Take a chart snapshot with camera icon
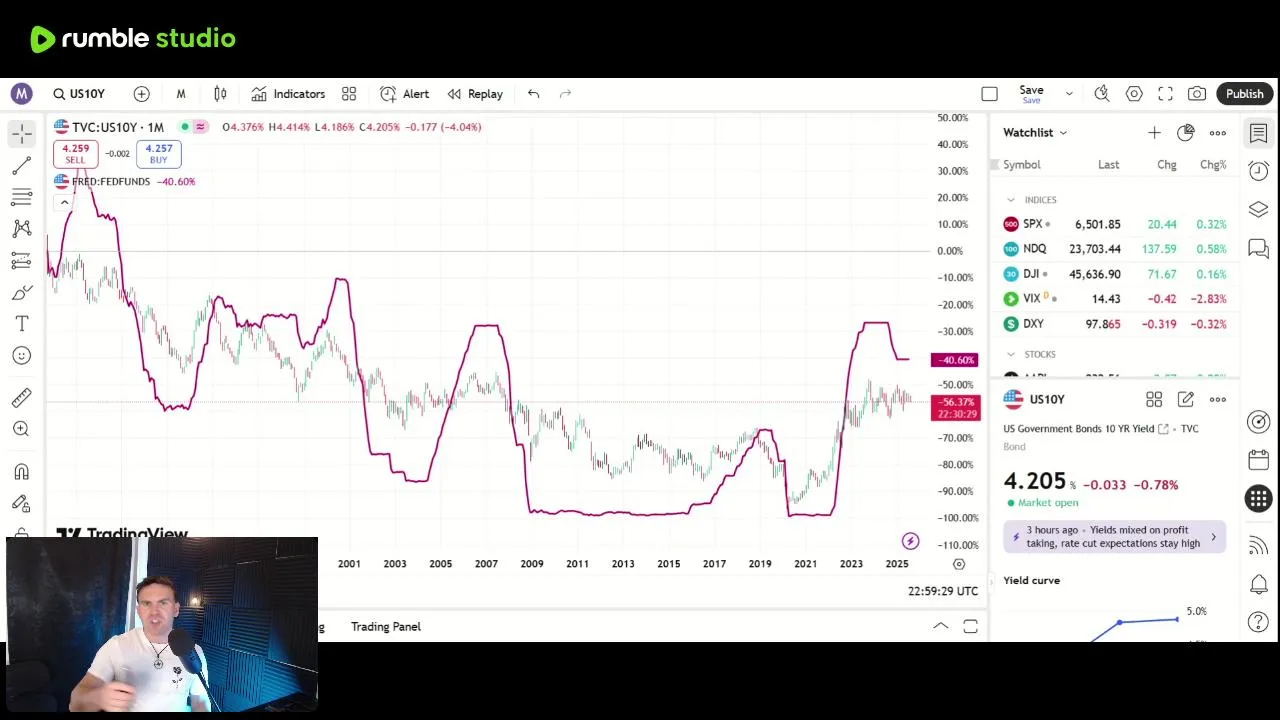1280x720 pixels. coord(1197,94)
